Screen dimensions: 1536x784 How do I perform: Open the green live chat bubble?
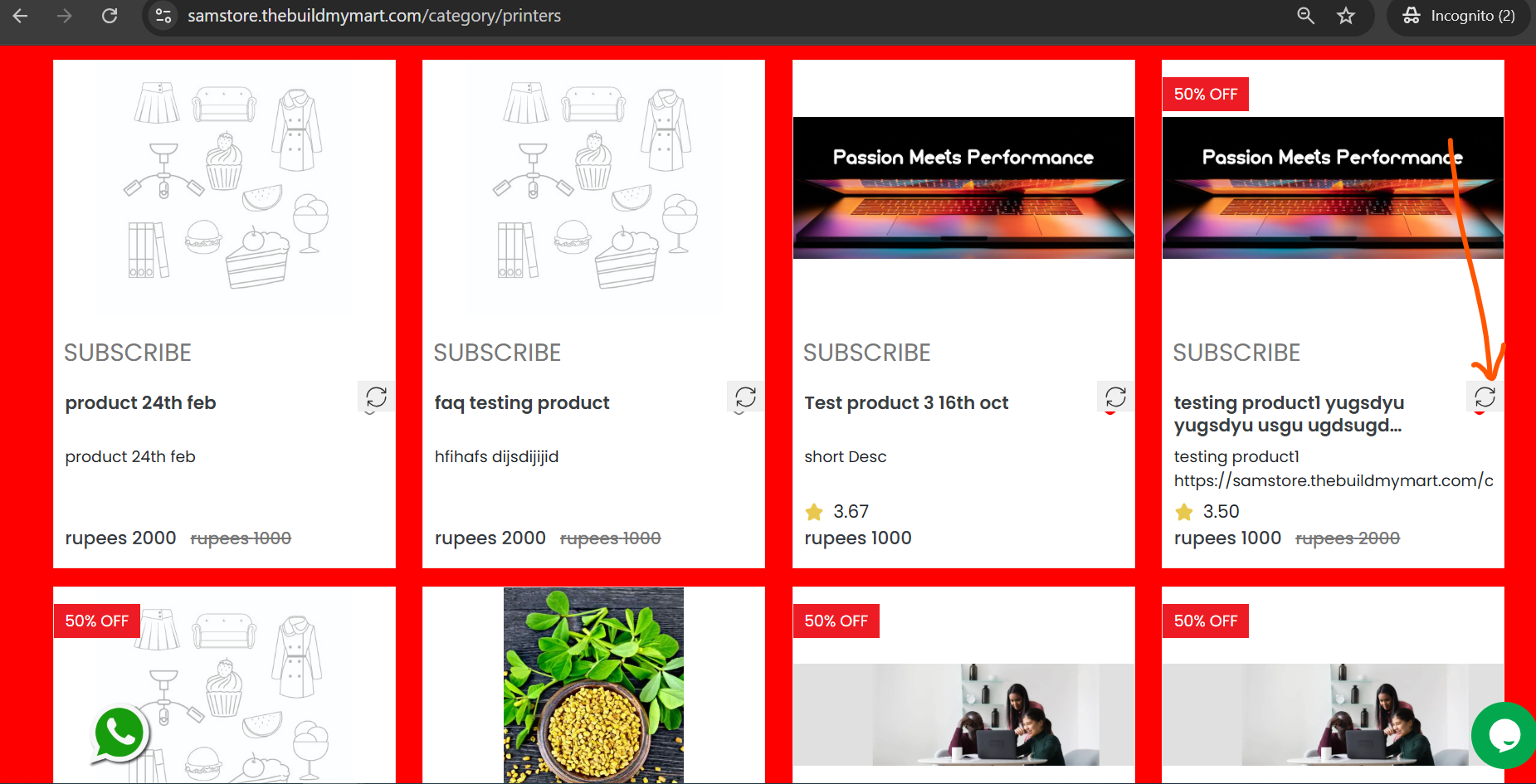tap(1503, 735)
